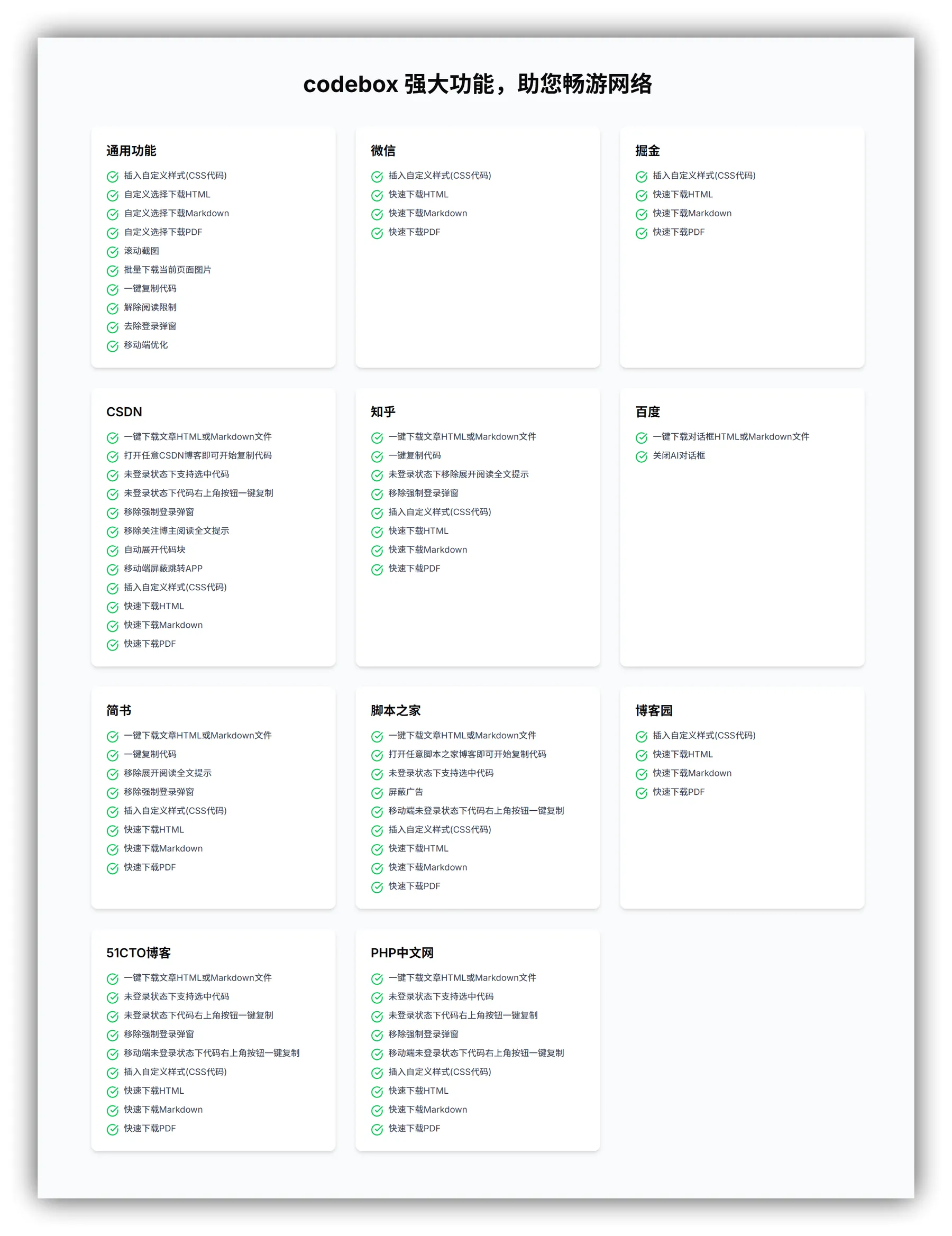952x1236 pixels.
Task: Click the check icon next to 批量下载当前页面图片
Action: 113,270
